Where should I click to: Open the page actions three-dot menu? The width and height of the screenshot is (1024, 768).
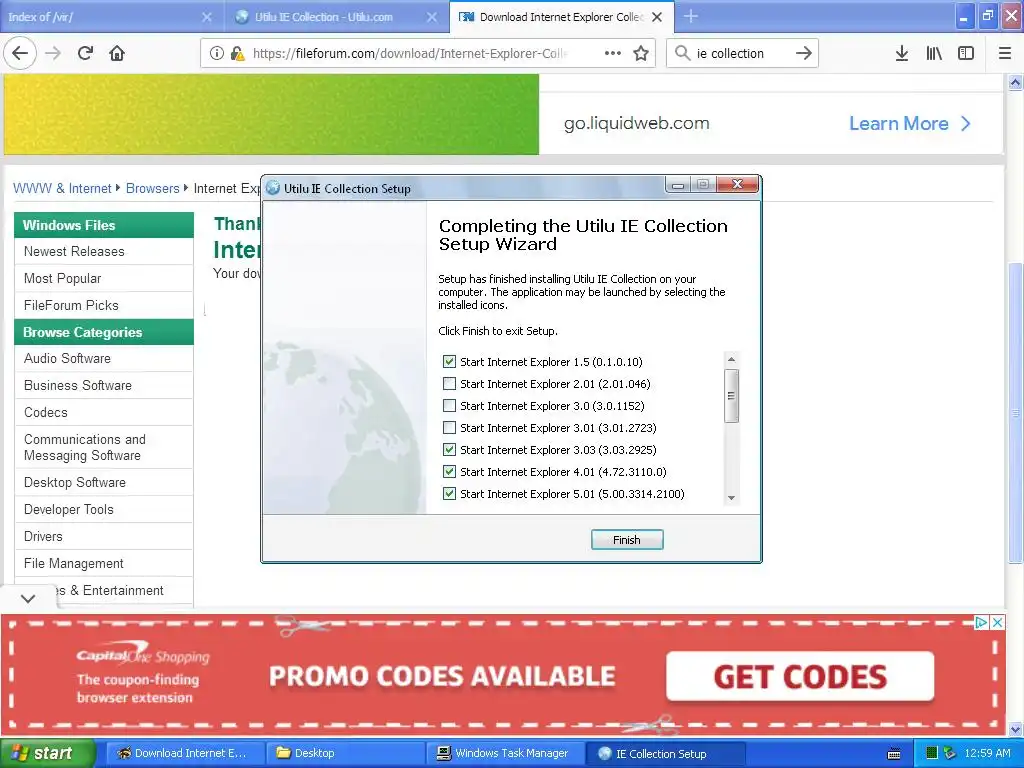(x=613, y=53)
